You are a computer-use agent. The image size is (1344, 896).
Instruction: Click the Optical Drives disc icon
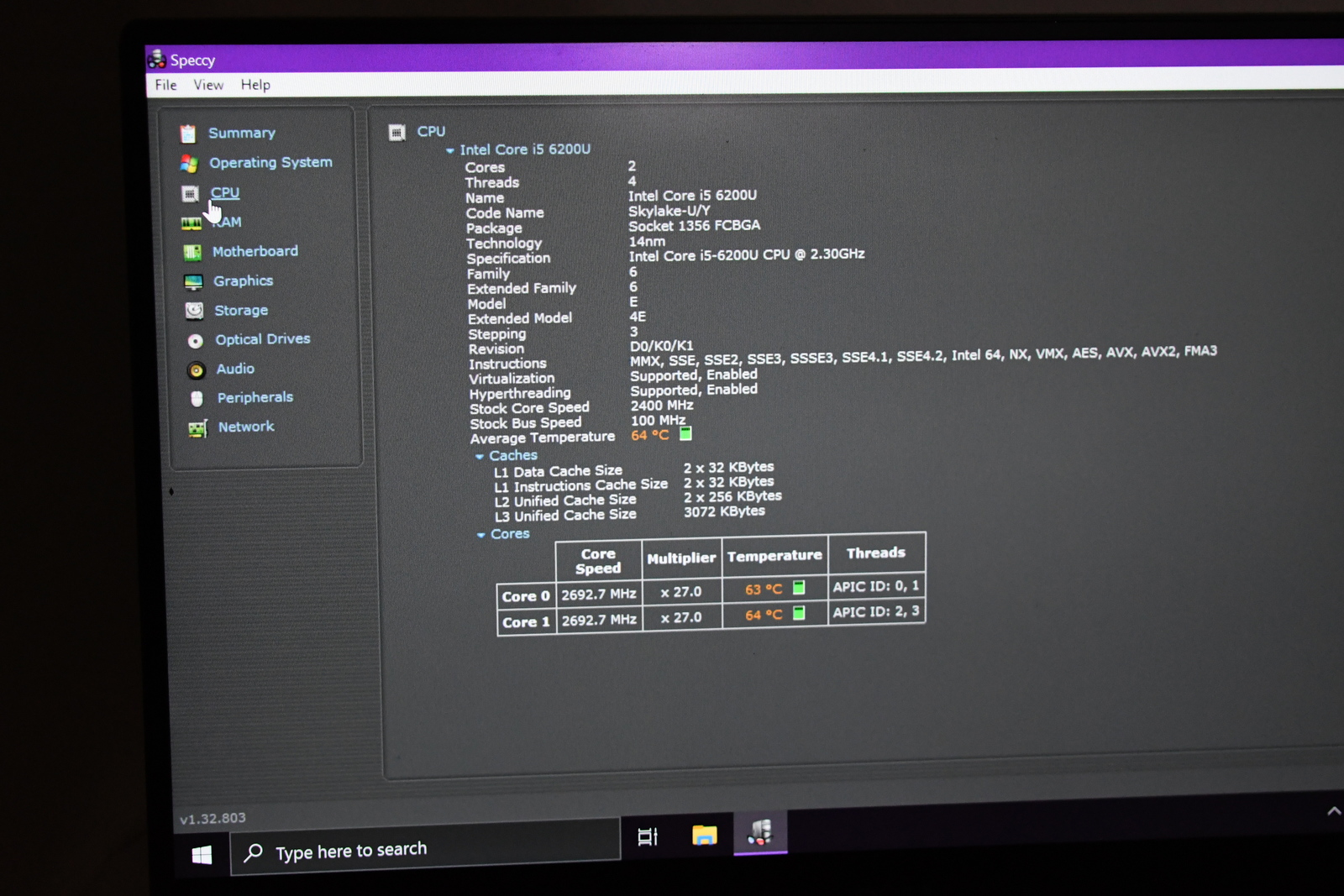(196, 341)
